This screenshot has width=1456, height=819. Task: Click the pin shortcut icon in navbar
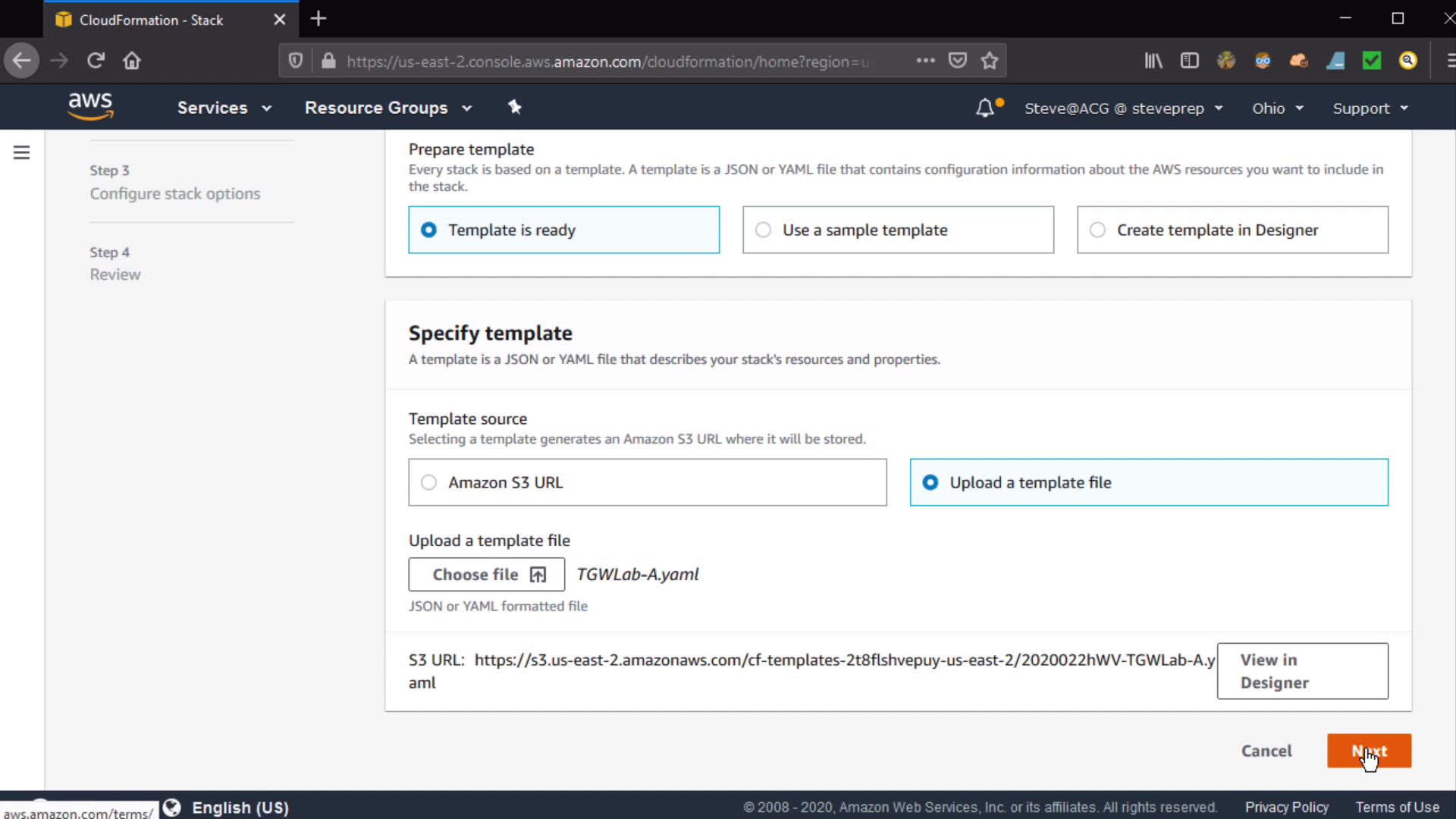coord(515,108)
